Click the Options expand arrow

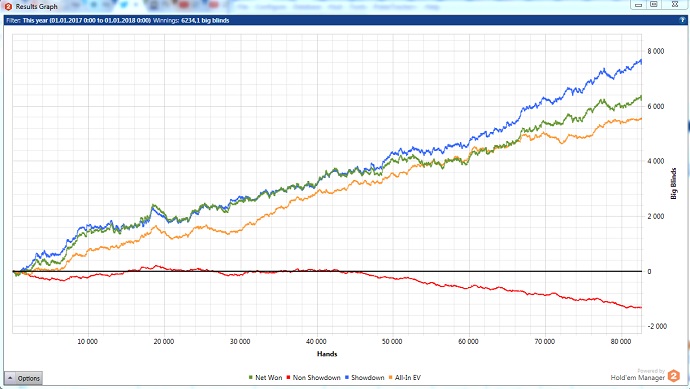[x=10, y=378]
